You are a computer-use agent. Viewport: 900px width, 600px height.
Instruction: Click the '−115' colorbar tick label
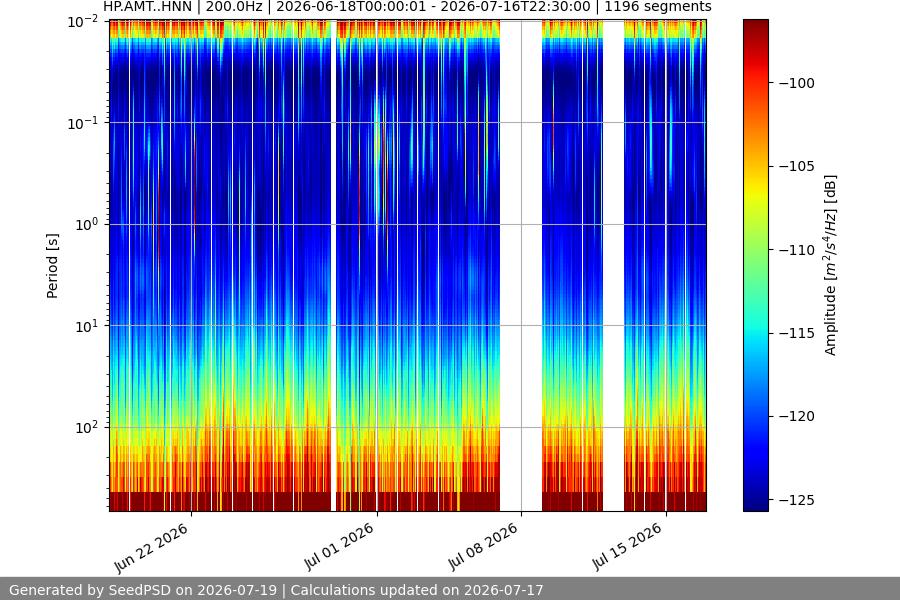(x=797, y=333)
